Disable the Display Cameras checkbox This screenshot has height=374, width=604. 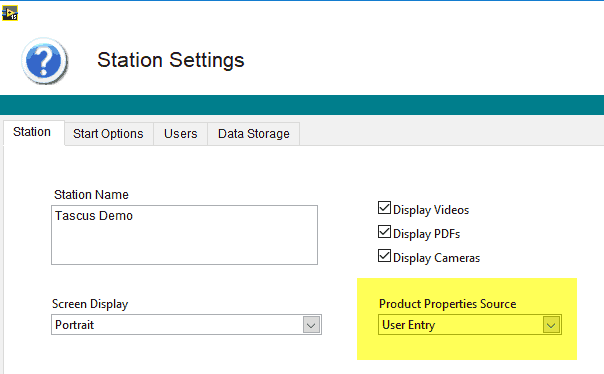pos(384,256)
